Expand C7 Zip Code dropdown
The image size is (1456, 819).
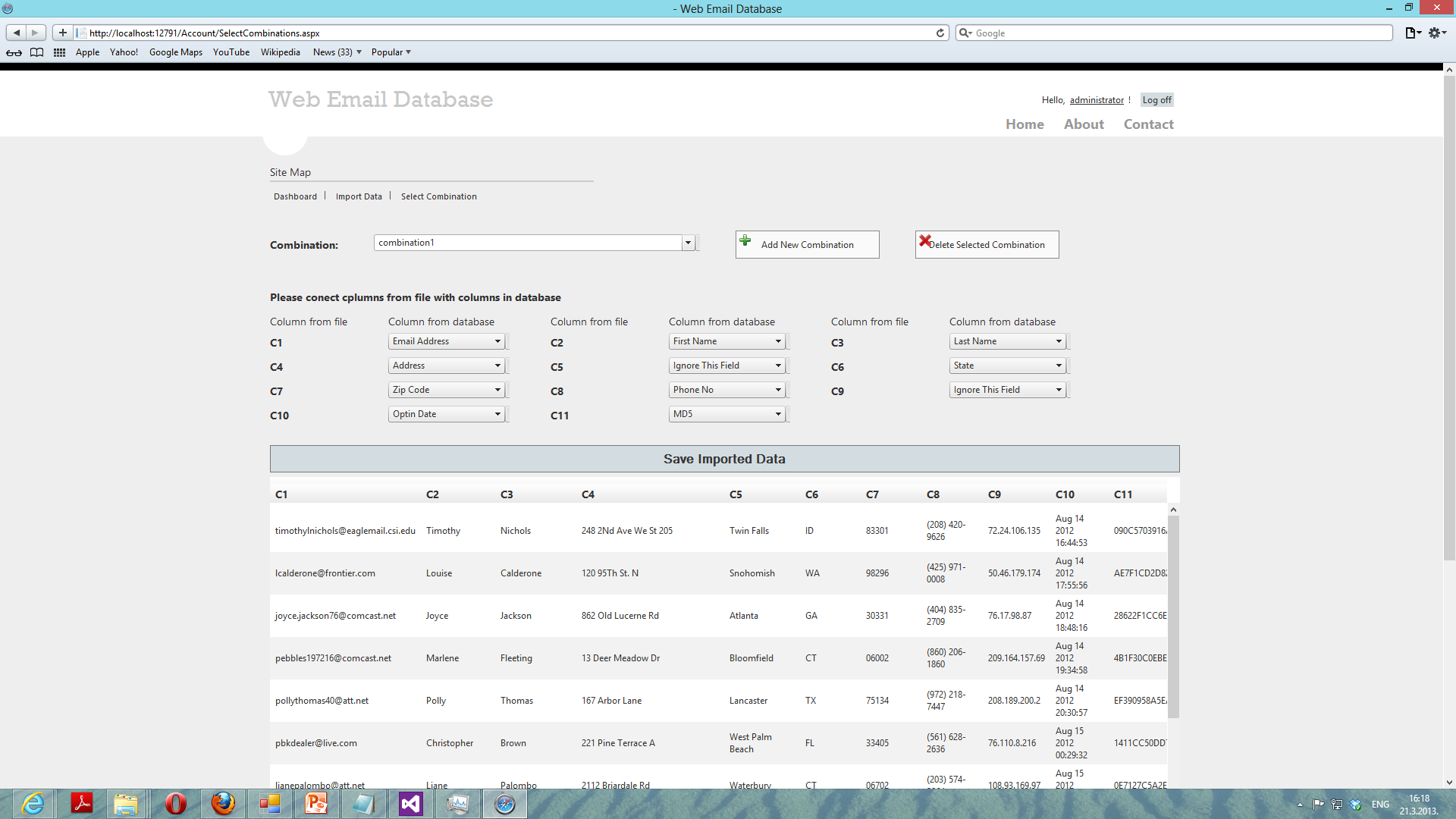(x=447, y=390)
